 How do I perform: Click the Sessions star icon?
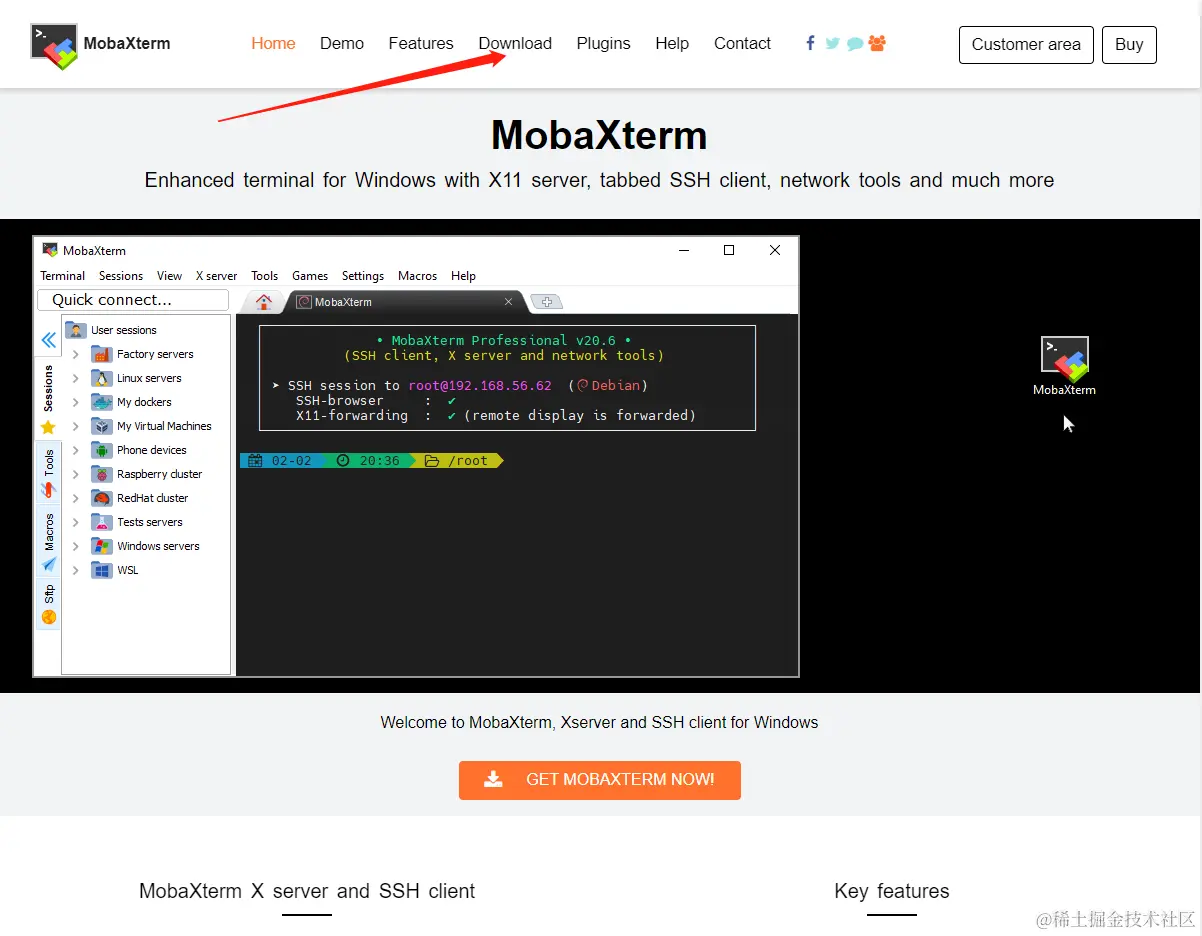click(x=48, y=427)
